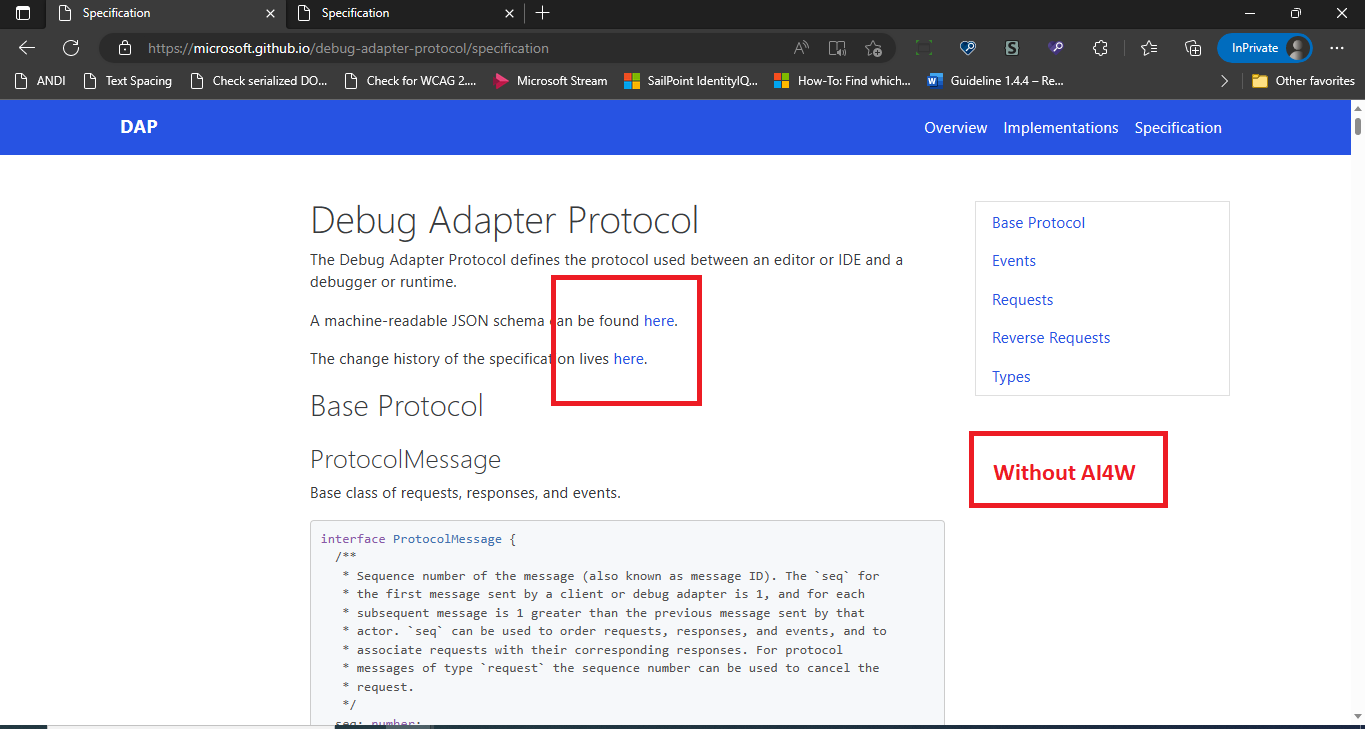1365x729 pixels.
Task: Open the Implementations menu item
Action: coord(1060,127)
